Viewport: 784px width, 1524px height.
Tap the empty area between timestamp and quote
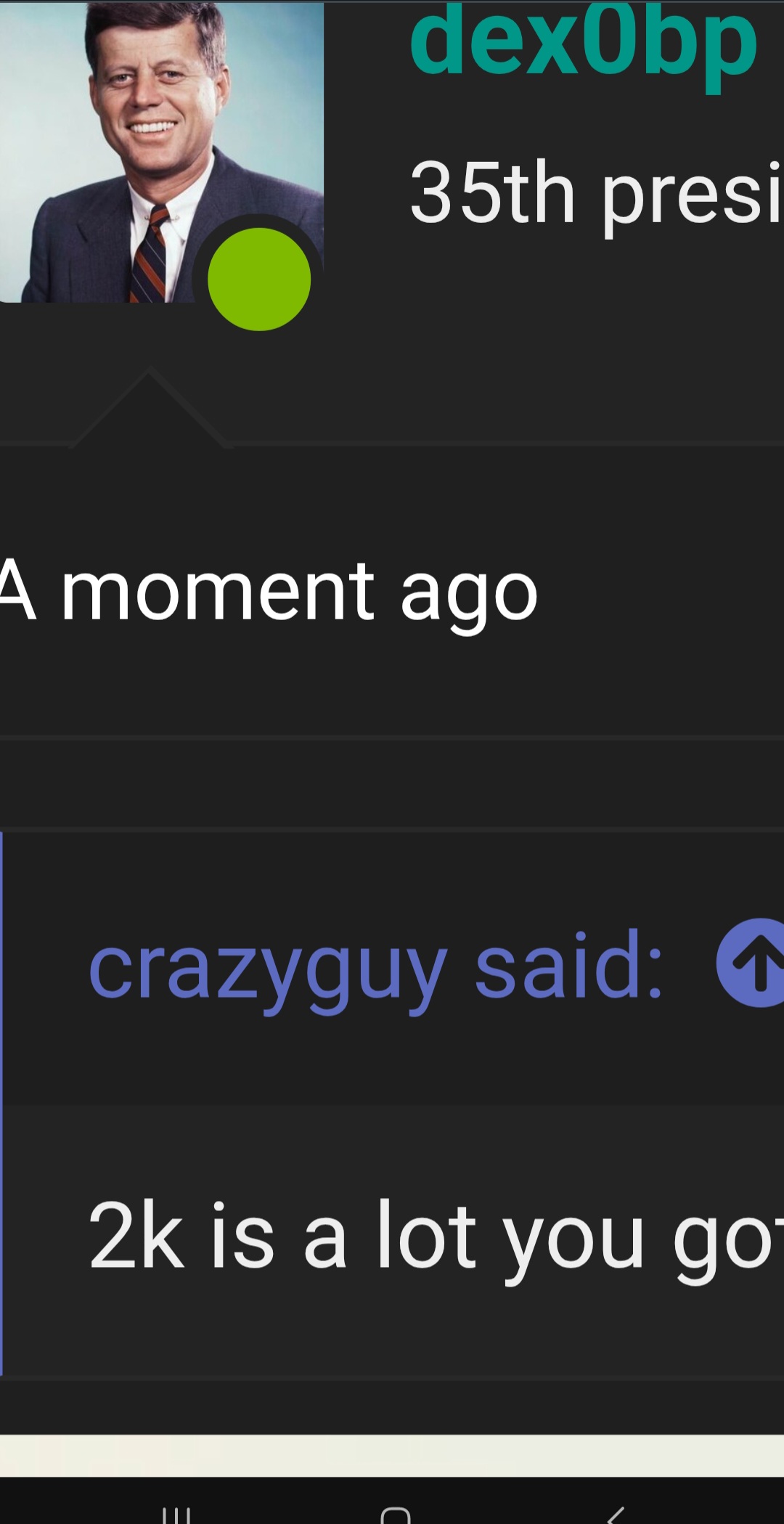point(392,784)
